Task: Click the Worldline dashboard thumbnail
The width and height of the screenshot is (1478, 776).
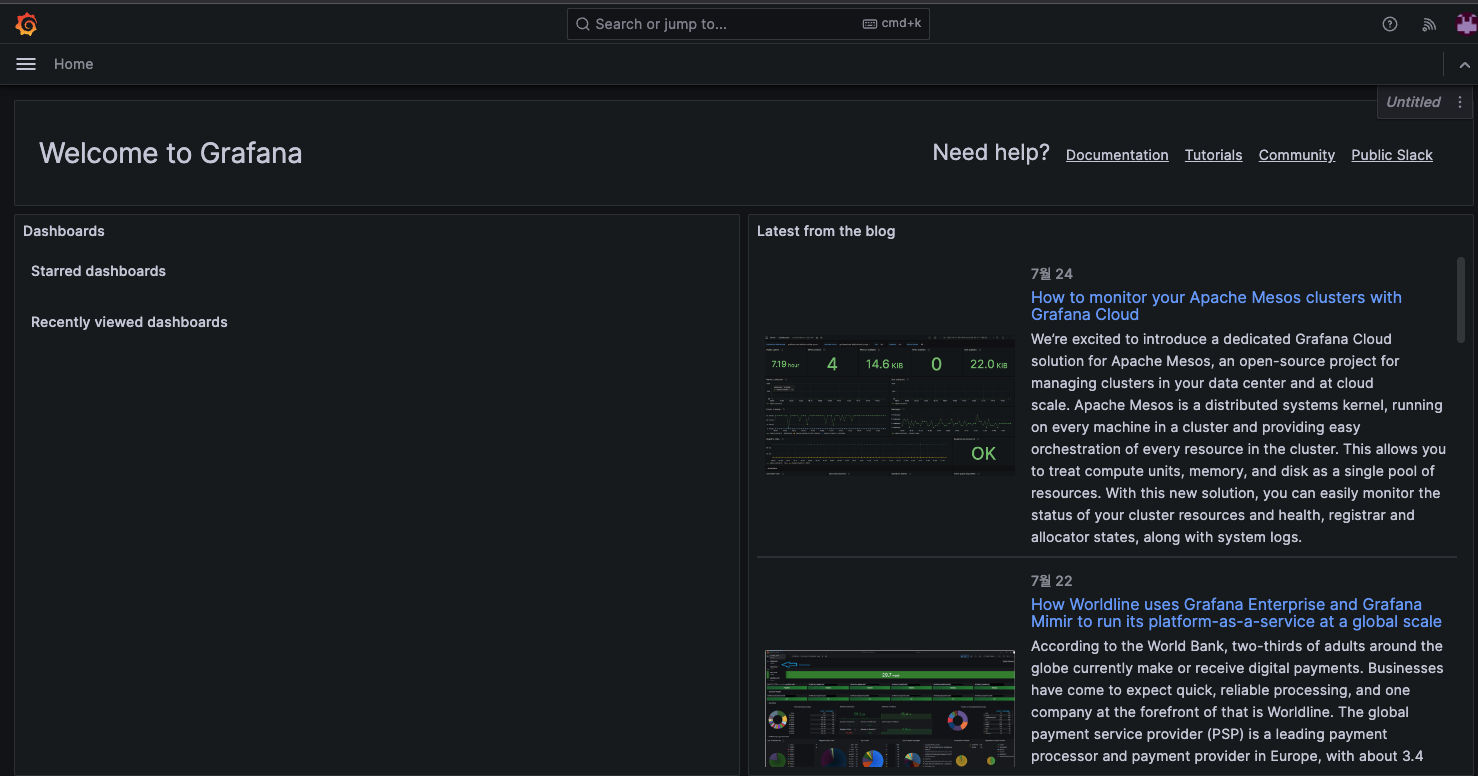Action: click(x=890, y=708)
